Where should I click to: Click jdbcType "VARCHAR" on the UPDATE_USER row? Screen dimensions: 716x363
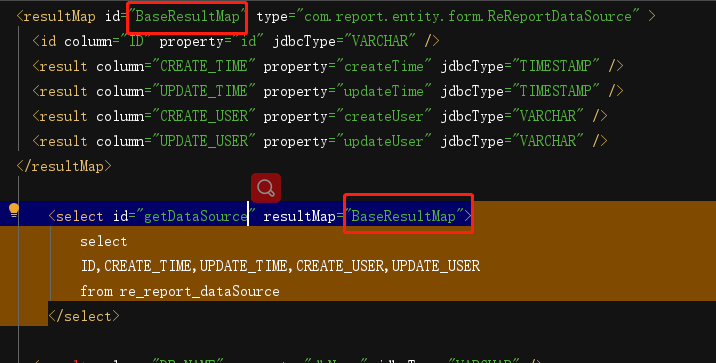pos(548,141)
